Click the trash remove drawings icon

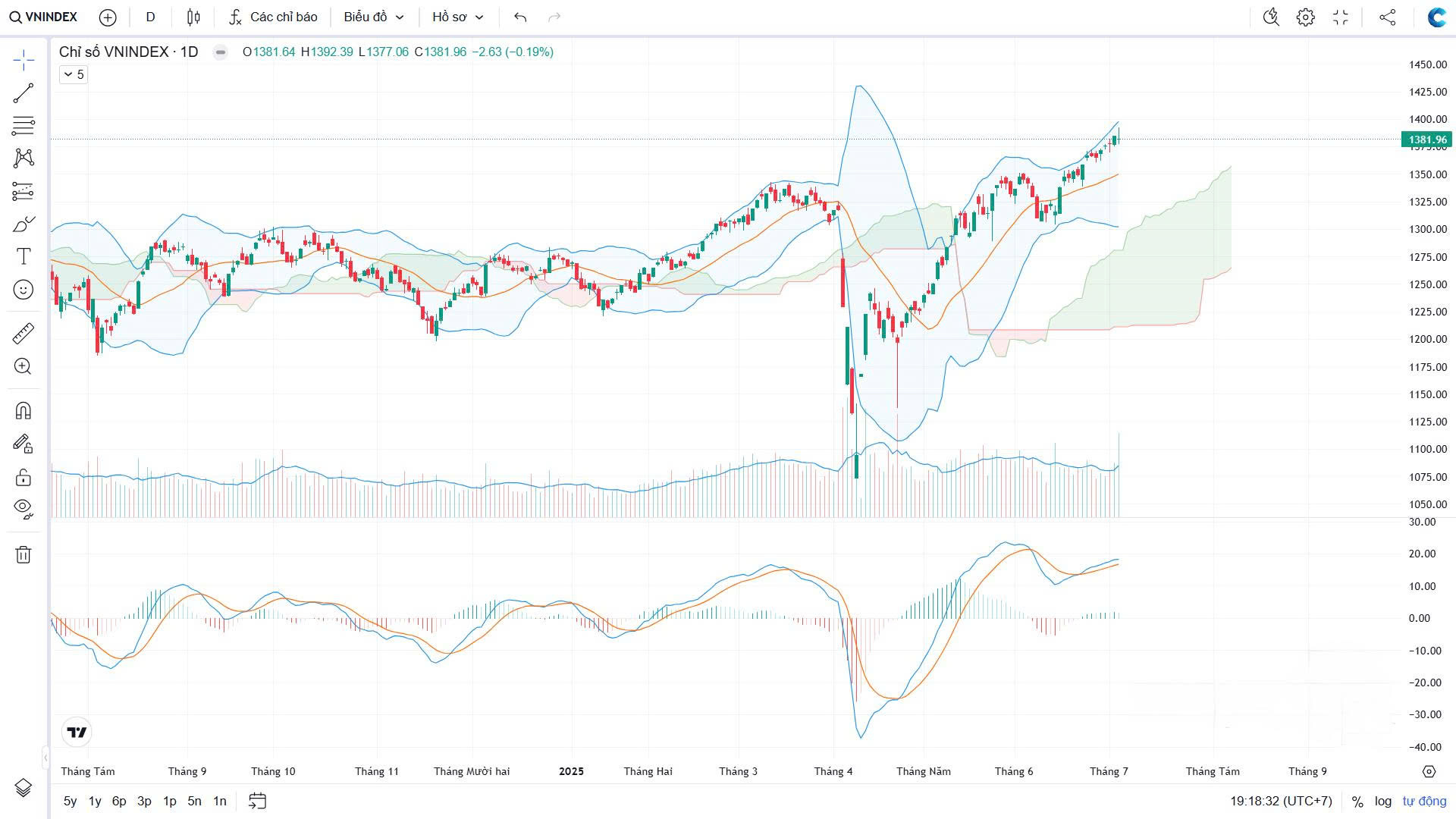click(24, 554)
